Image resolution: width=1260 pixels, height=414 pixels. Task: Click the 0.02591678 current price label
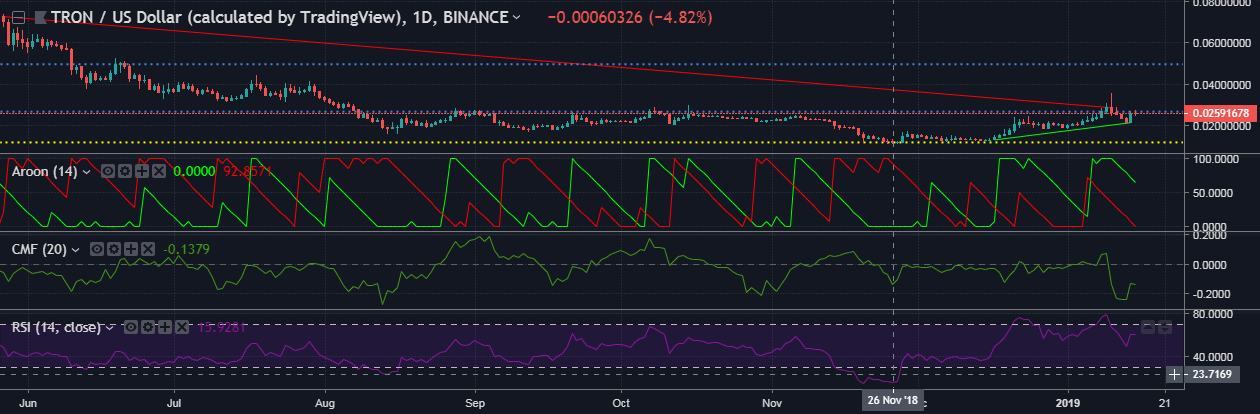click(1219, 114)
